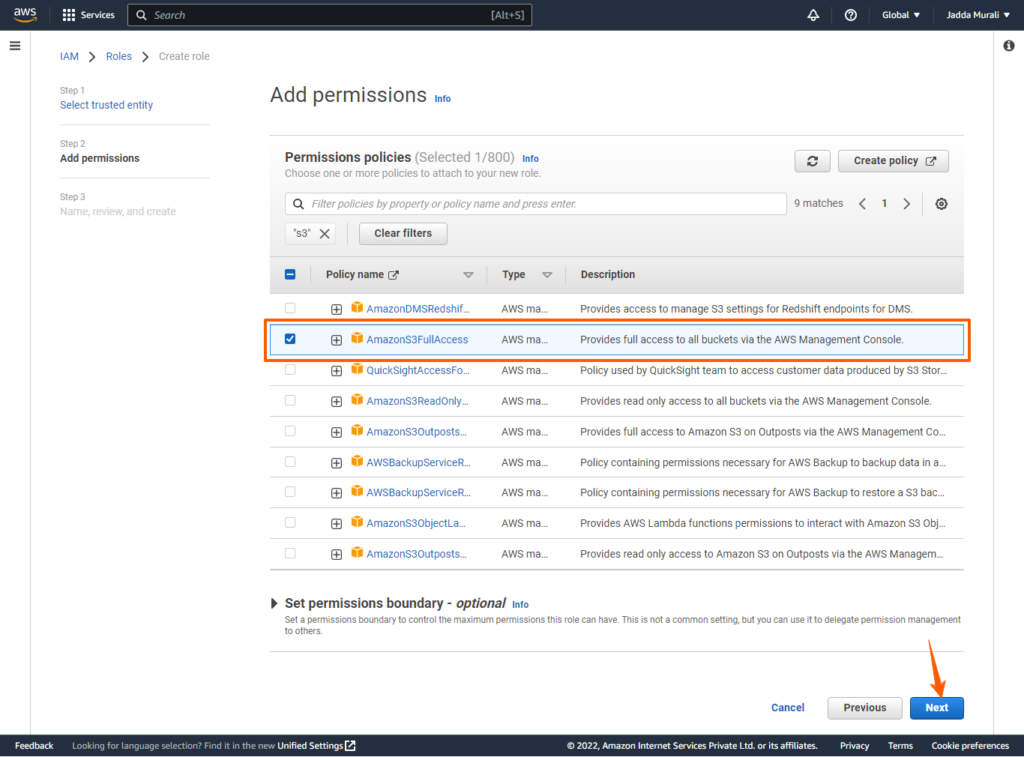Open Info link beside Add permissions
This screenshot has height=757, width=1024.
tap(443, 99)
